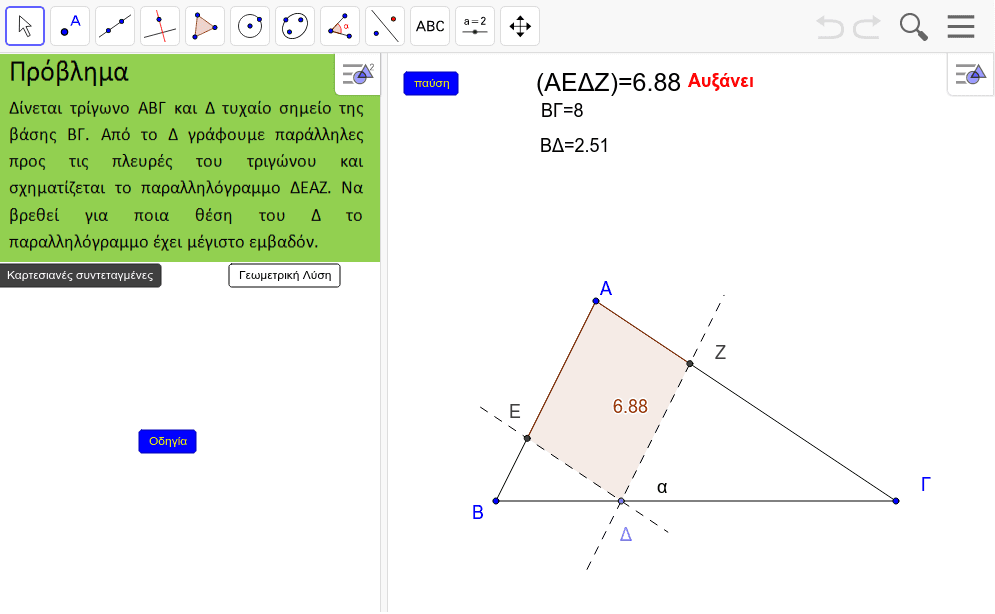This screenshot has width=995, height=614.
Task: Click the (ΑΕΔΖ)=6.88 text
Action: click(x=608, y=82)
